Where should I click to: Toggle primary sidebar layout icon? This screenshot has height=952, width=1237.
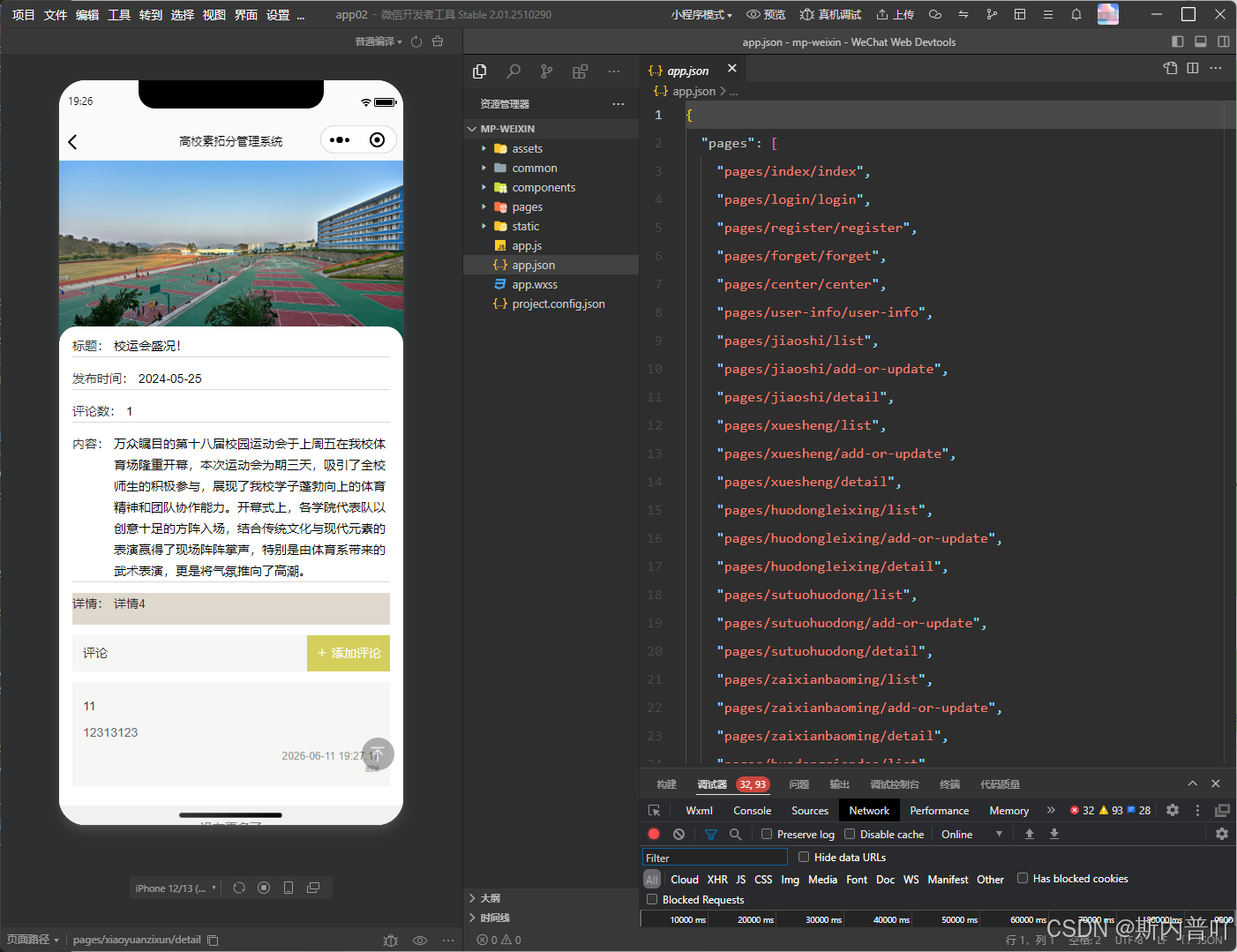click(x=1178, y=41)
